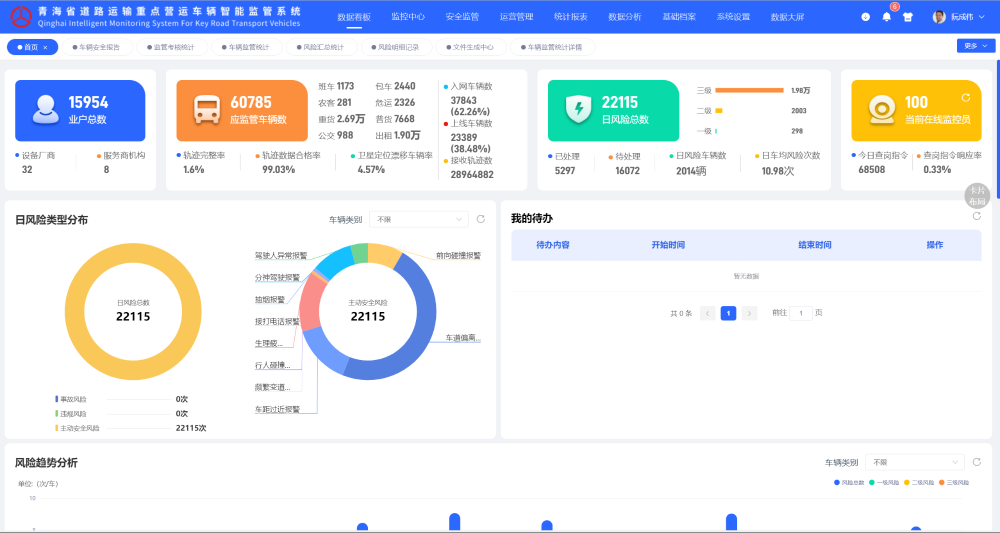Click the 前往 page number input field
This screenshot has height=533, width=1000.
801,313
